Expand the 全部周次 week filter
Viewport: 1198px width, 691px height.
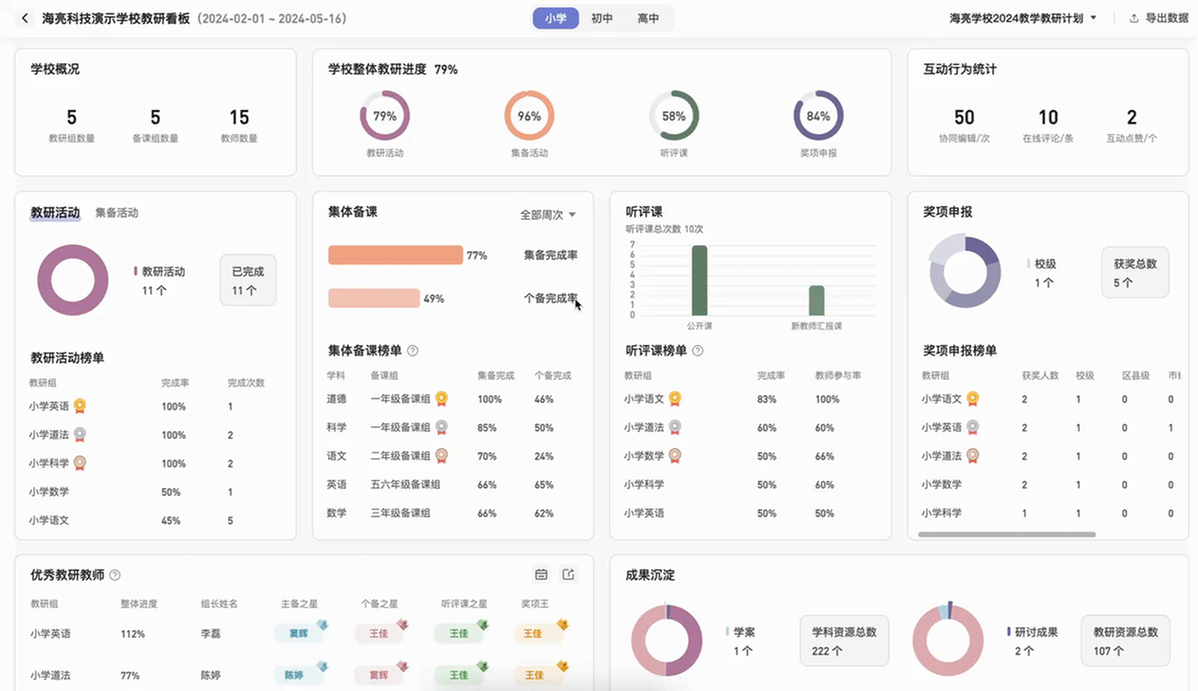548,215
